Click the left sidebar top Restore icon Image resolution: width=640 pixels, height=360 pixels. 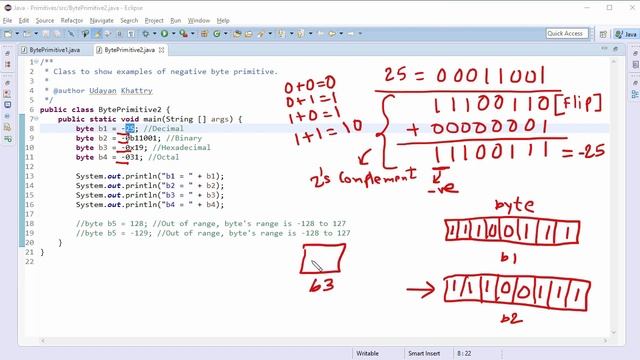[7, 53]
